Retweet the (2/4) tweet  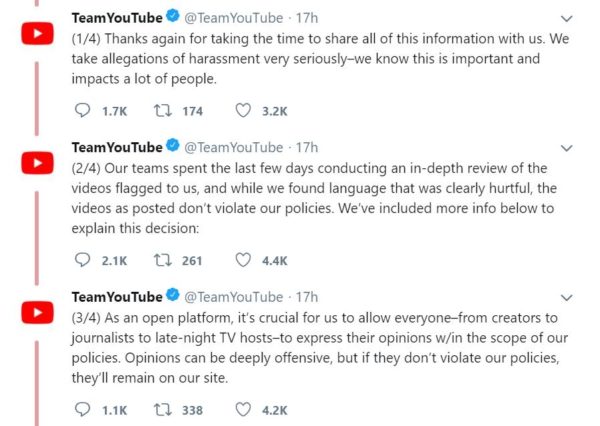pyautogui.click(x=160, y=260)
